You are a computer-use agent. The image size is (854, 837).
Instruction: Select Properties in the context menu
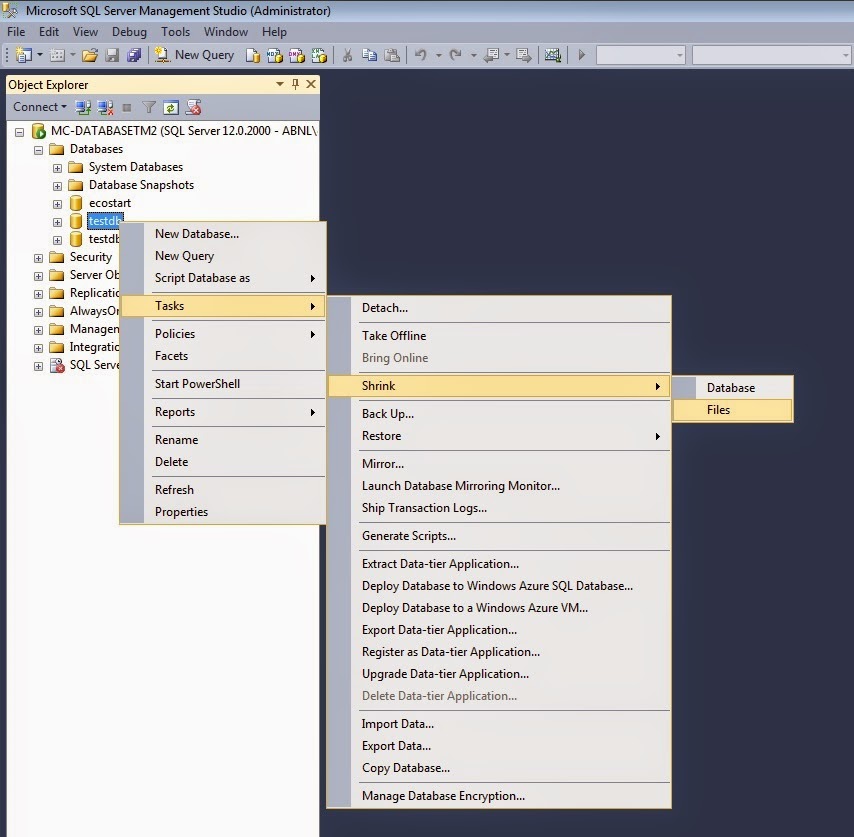tap(182, 511)
